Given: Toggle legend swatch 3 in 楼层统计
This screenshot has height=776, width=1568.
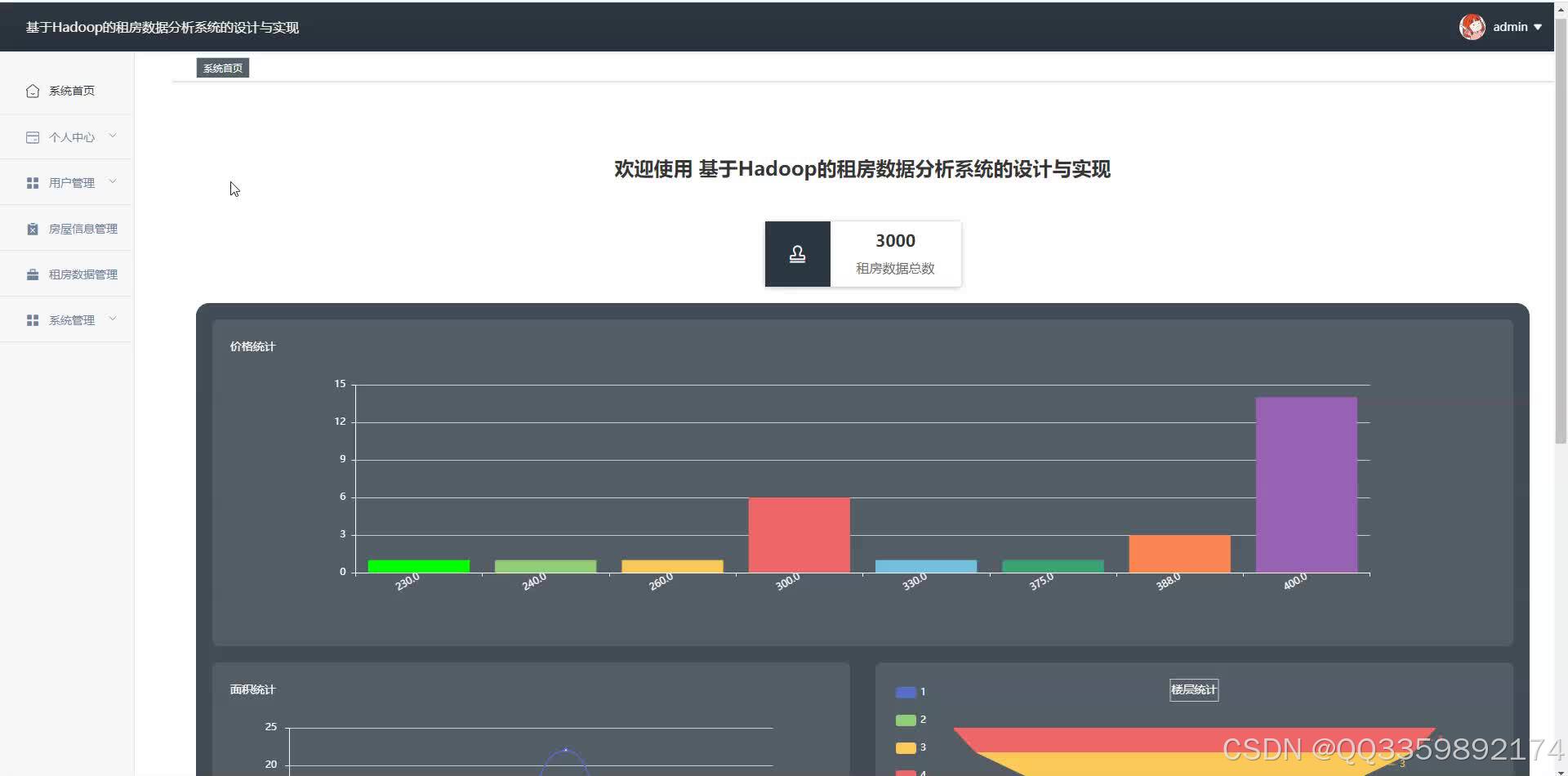Looking at the screenshot, I should 906,747.
